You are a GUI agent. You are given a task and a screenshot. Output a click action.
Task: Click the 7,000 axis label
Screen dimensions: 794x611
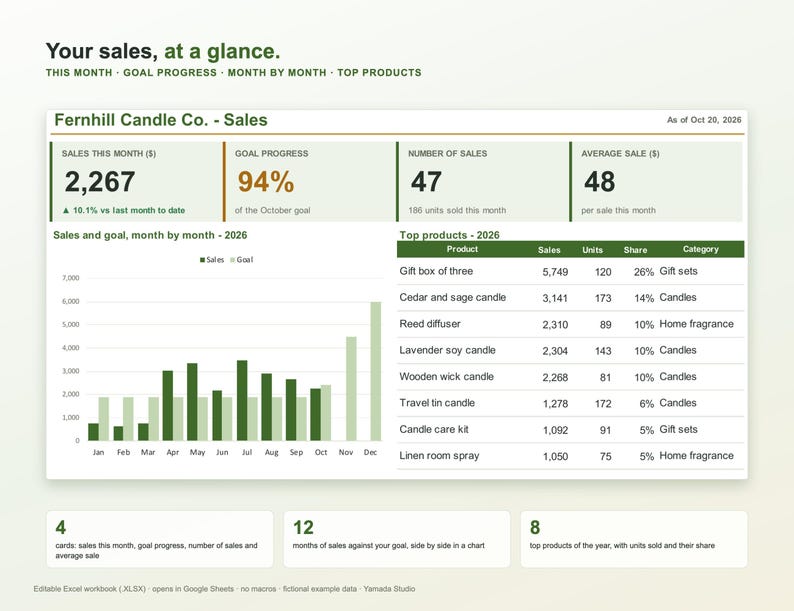71,278
